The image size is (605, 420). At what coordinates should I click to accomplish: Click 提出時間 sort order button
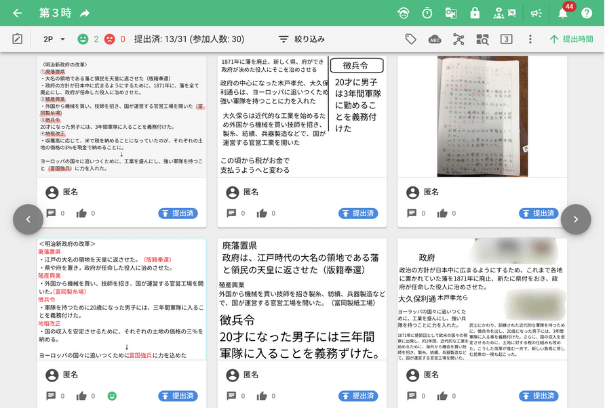(571, 39)
